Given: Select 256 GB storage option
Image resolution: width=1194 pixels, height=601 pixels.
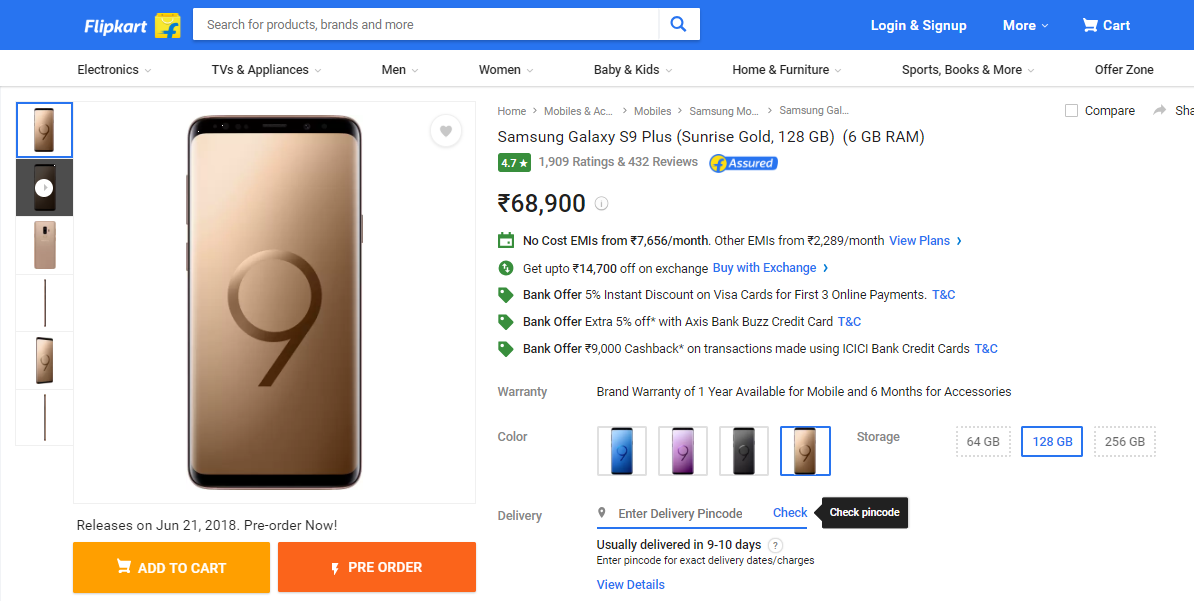Looking at the screenshot, I should [x=1125, y=442].
